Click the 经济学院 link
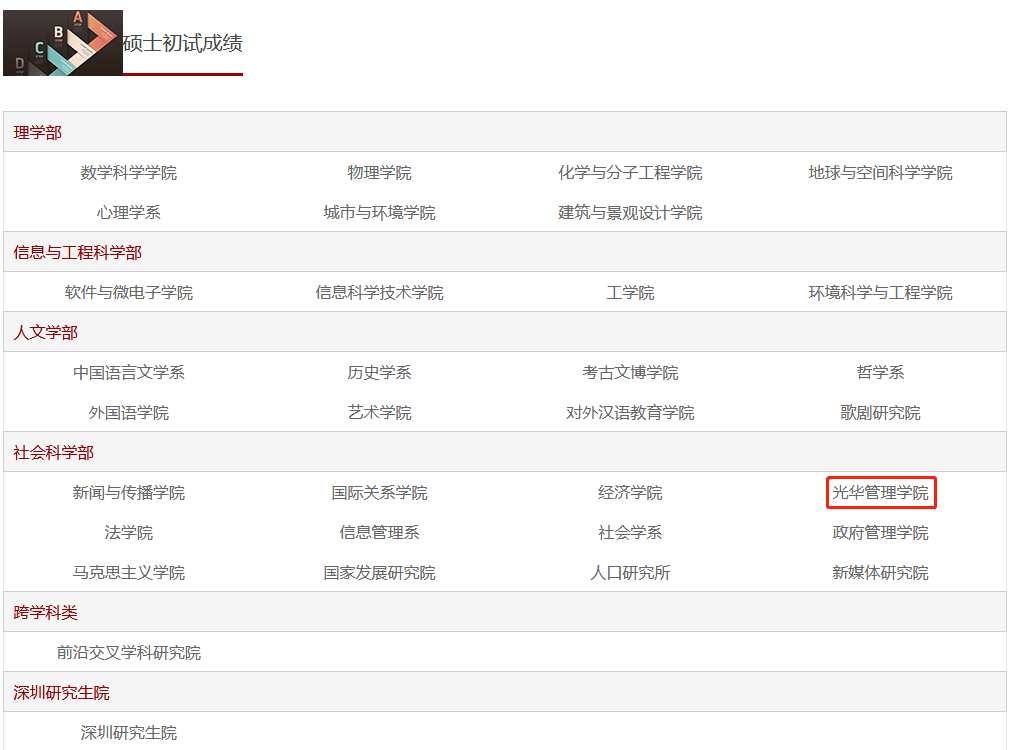The width and height of the screenshot is (1009, 750). (x=630, y=493)
